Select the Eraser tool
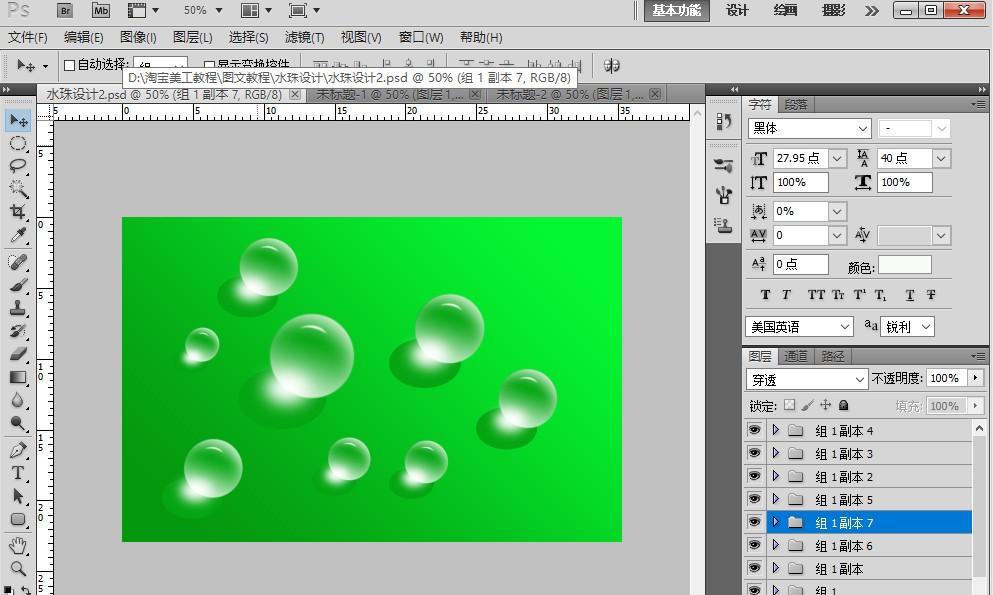 point(18,354)
